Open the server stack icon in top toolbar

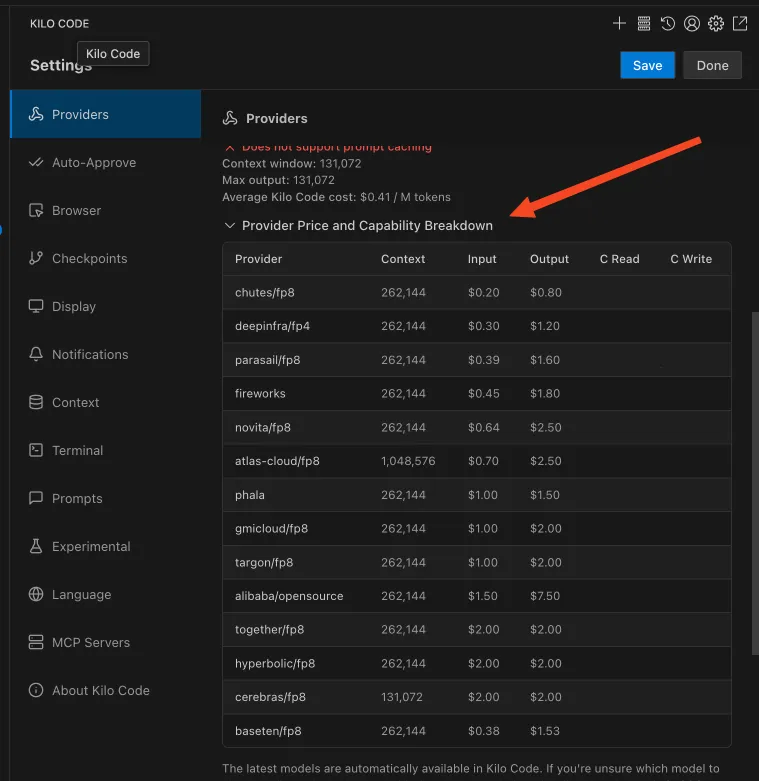tap(644, 23)
